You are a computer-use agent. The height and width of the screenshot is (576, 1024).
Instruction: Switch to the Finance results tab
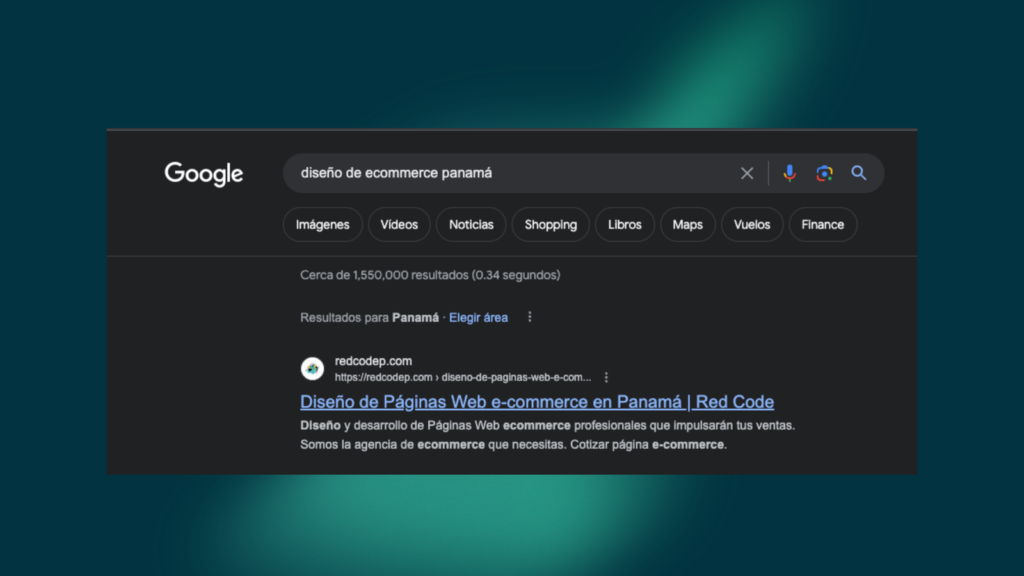(822, 224)
